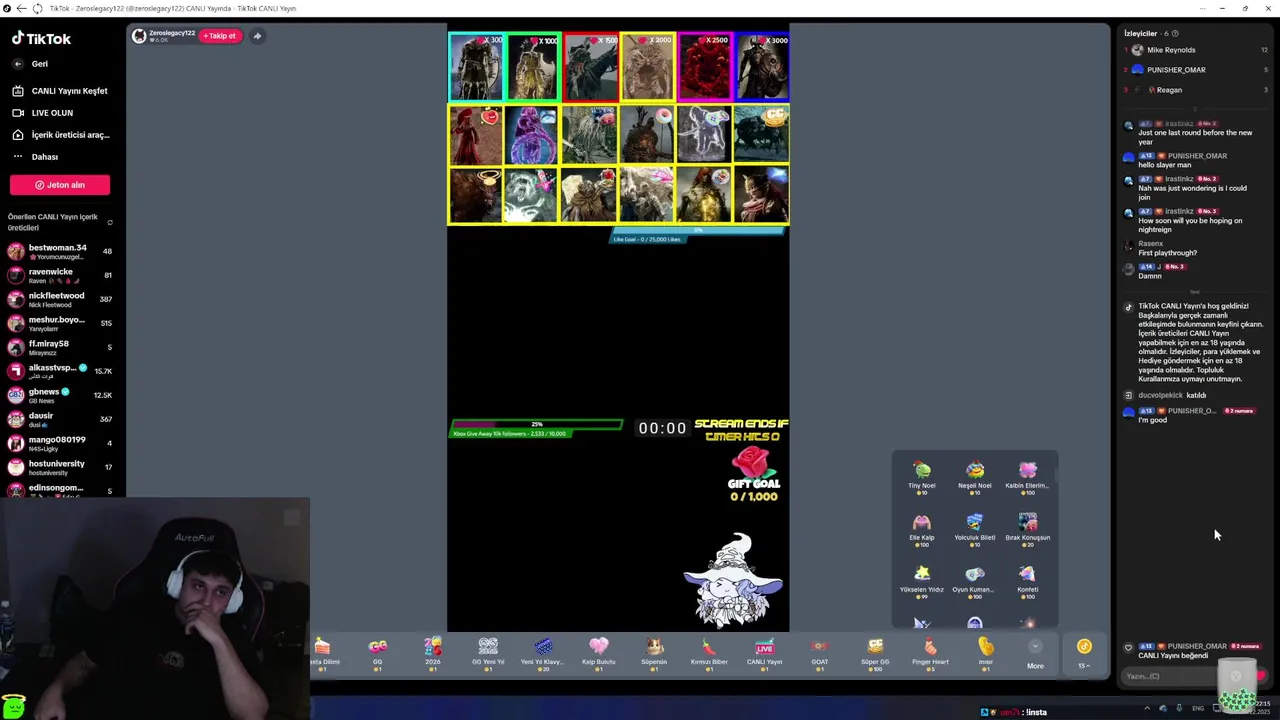Open İçerik üreticisi araçları menu item
Screen dimensions: 1280x720
[x=61, y=135]
